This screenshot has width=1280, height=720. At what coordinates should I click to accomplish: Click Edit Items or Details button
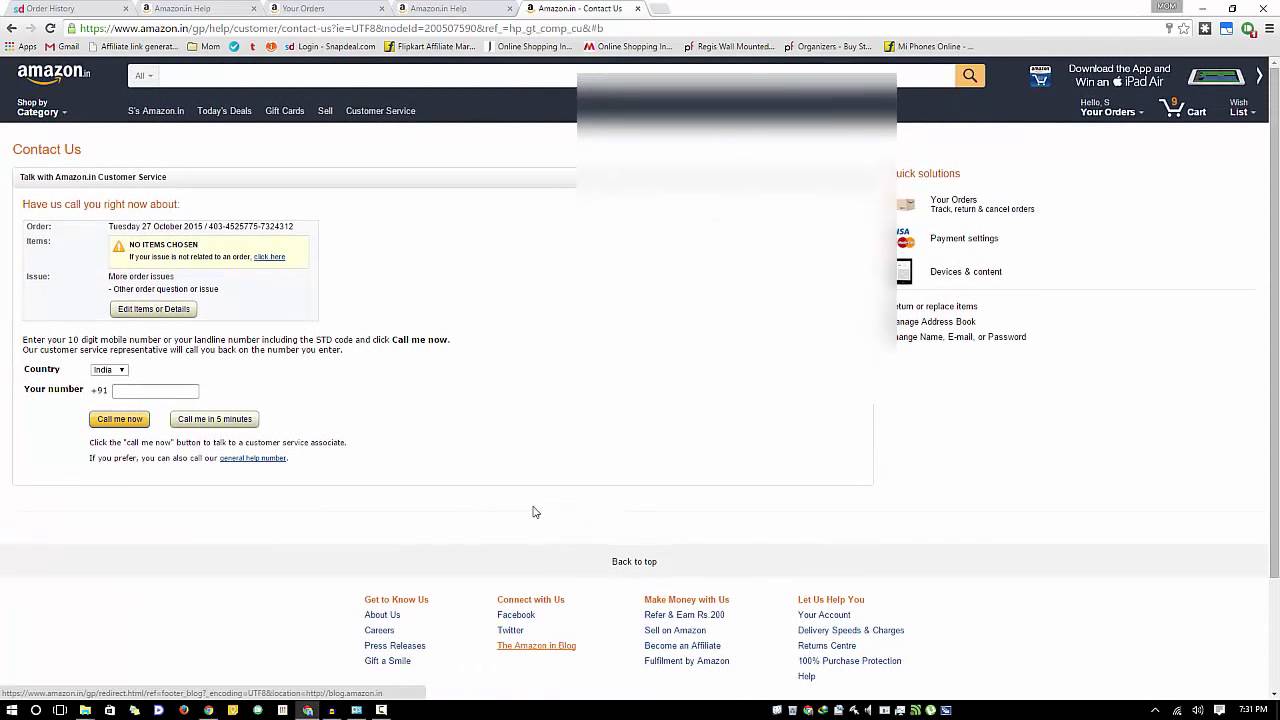tap(154, 309)
